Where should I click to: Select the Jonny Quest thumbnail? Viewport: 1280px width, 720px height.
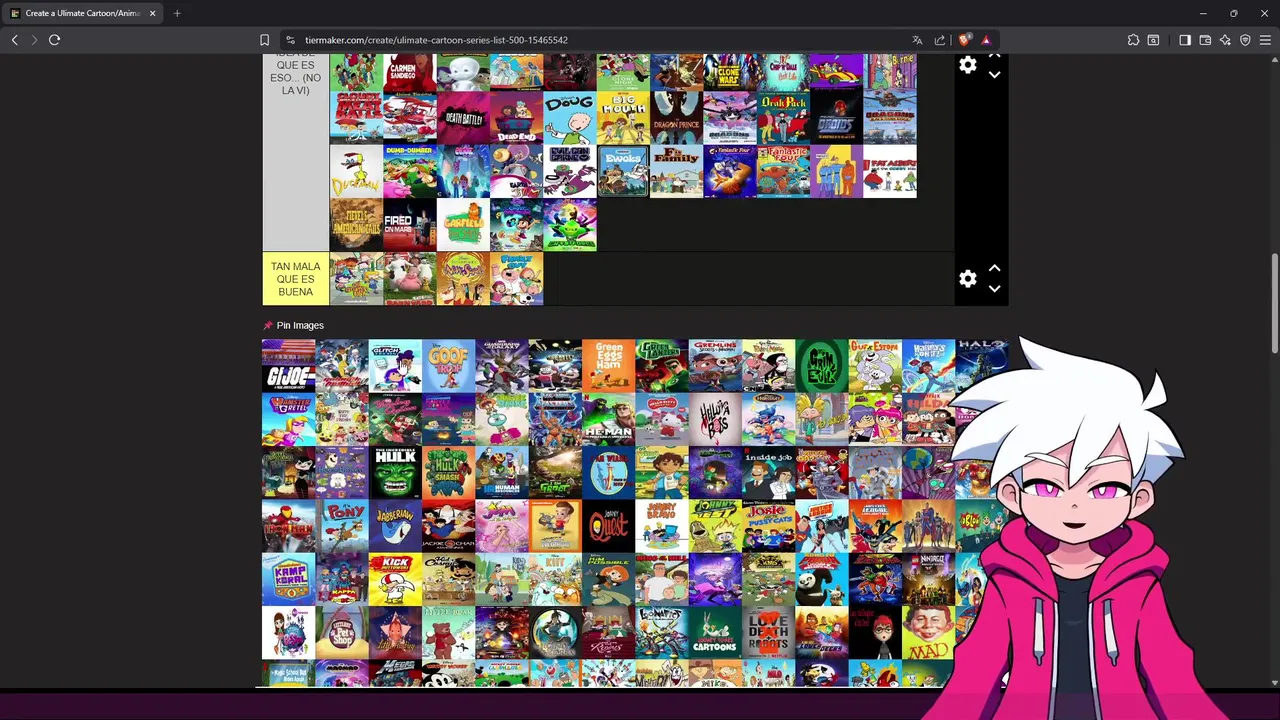(x=608, y=525)
